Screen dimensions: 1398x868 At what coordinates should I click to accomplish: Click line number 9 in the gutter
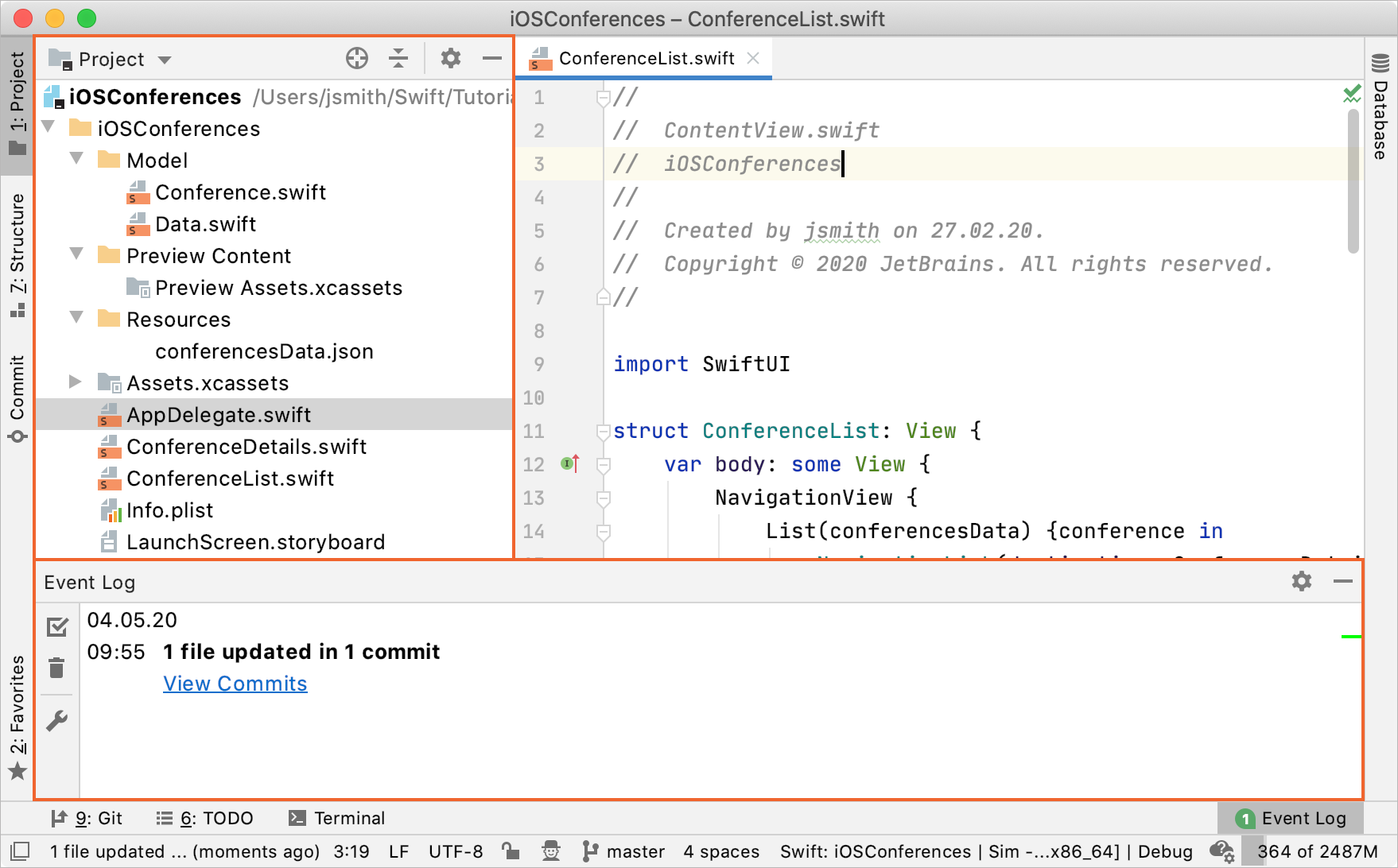click(x=539, y=364)
